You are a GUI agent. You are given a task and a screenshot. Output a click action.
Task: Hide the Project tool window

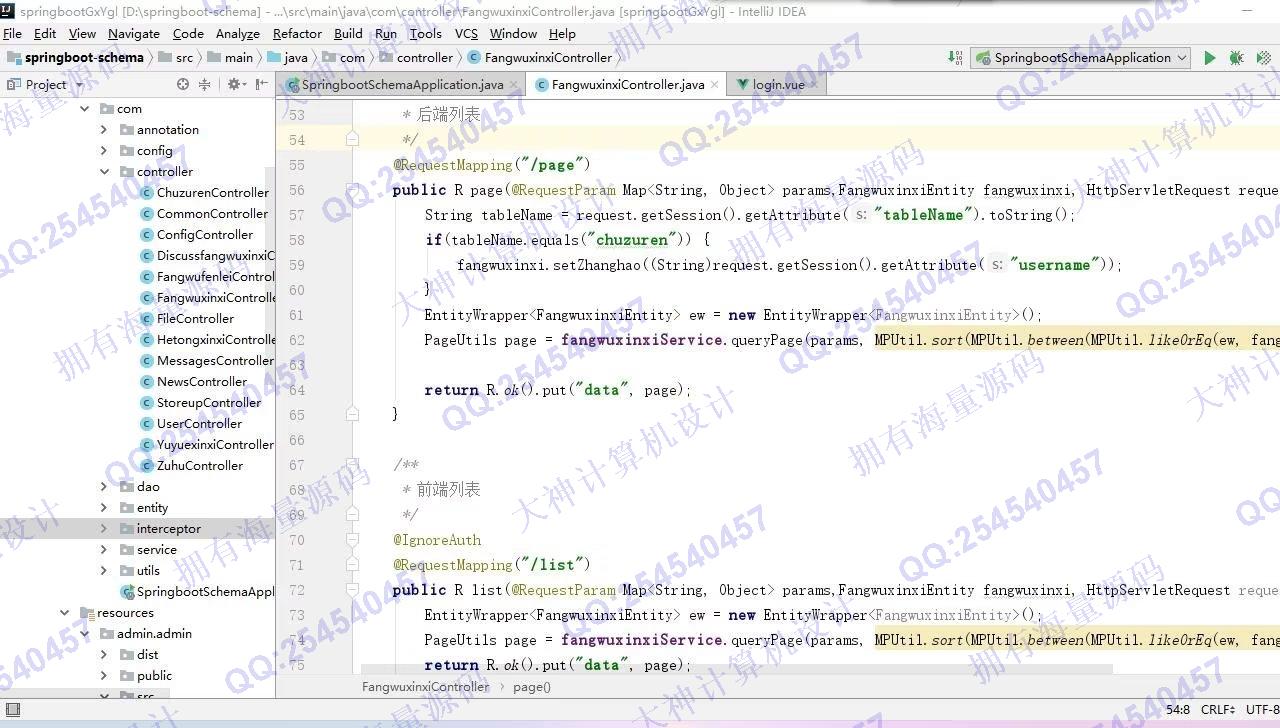point(262,85)
